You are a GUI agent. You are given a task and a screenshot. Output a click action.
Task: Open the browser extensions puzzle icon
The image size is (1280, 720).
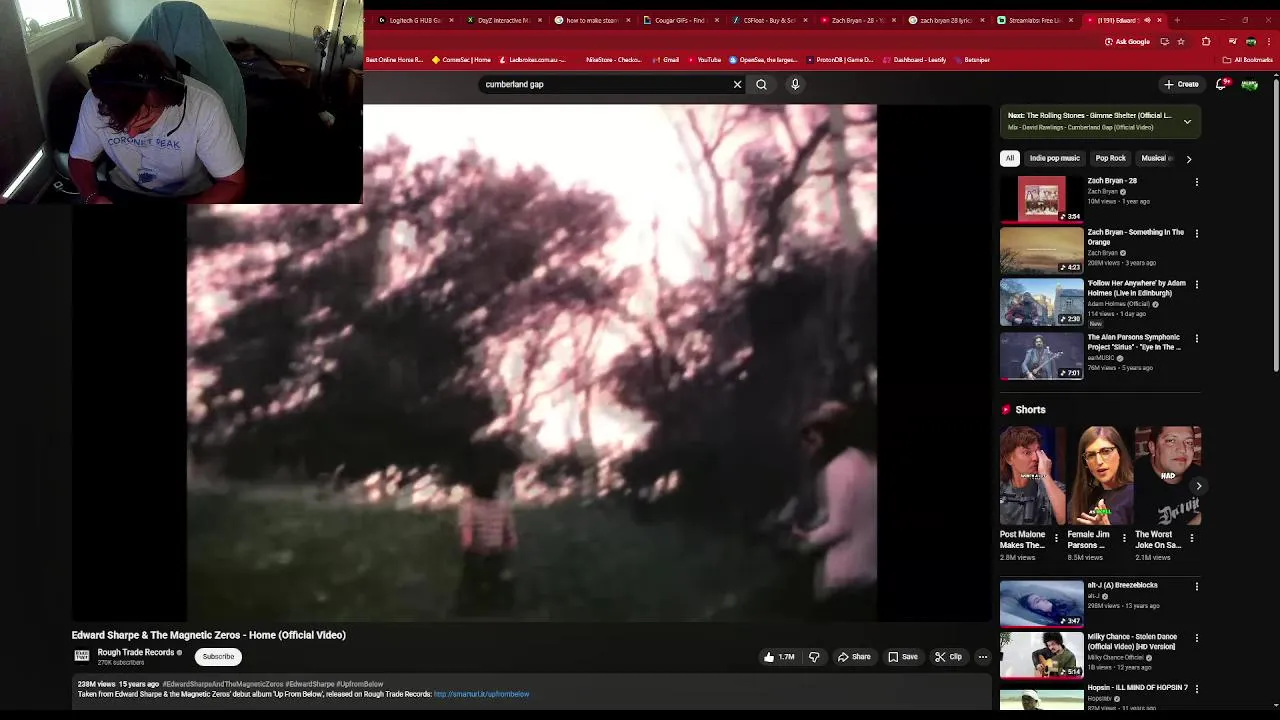1206,42
